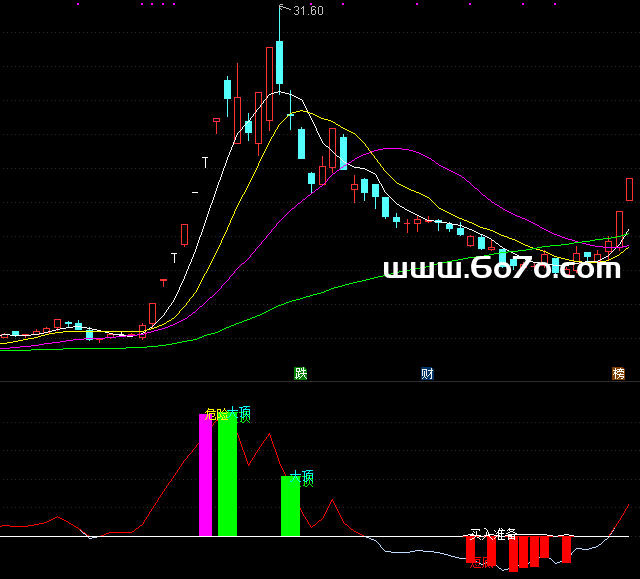Viewport: 640px width, 579px height.
Task: Click the last red candlestick on right
Action: point(630,189)
